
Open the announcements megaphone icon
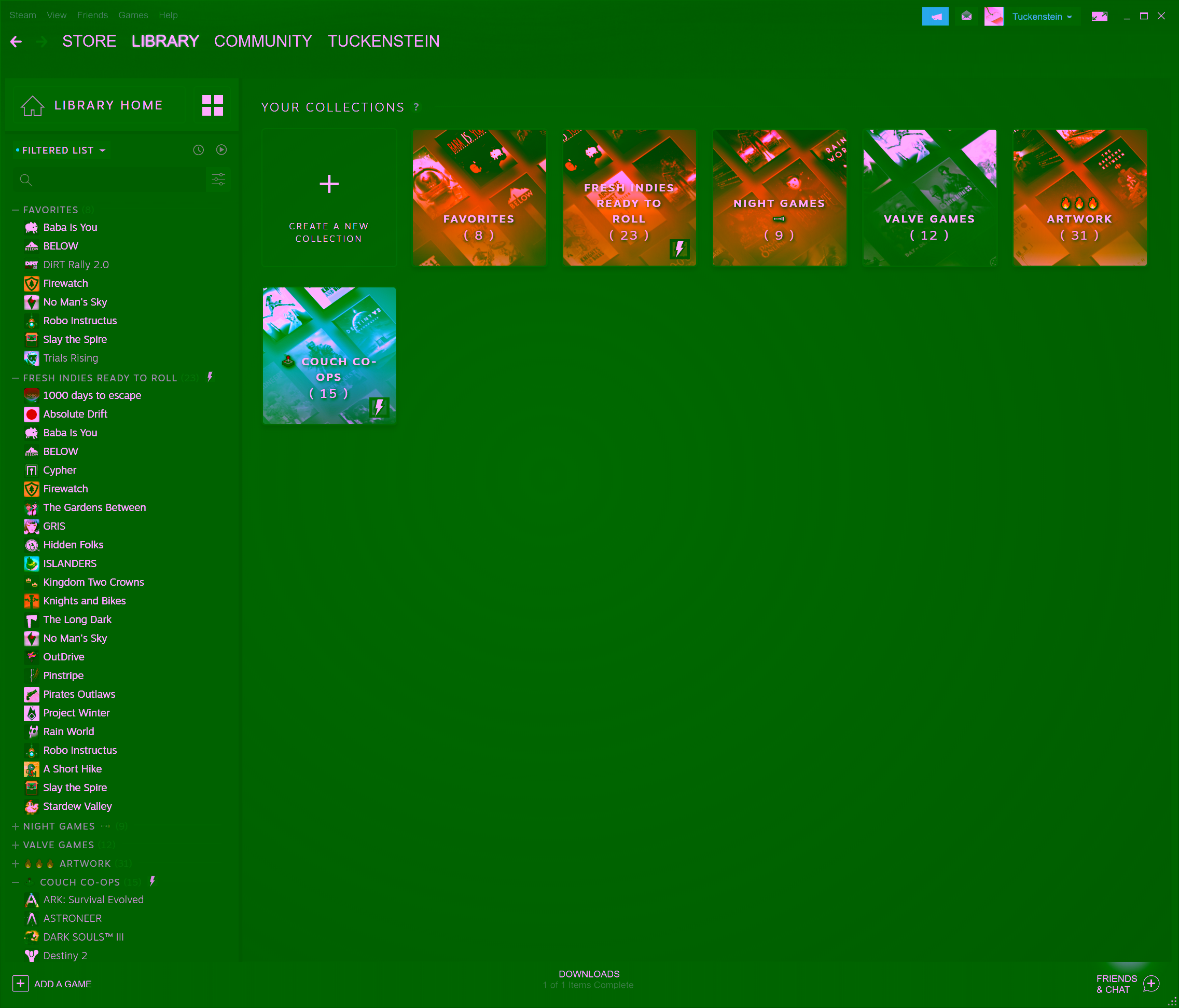(x=935, y=17)
